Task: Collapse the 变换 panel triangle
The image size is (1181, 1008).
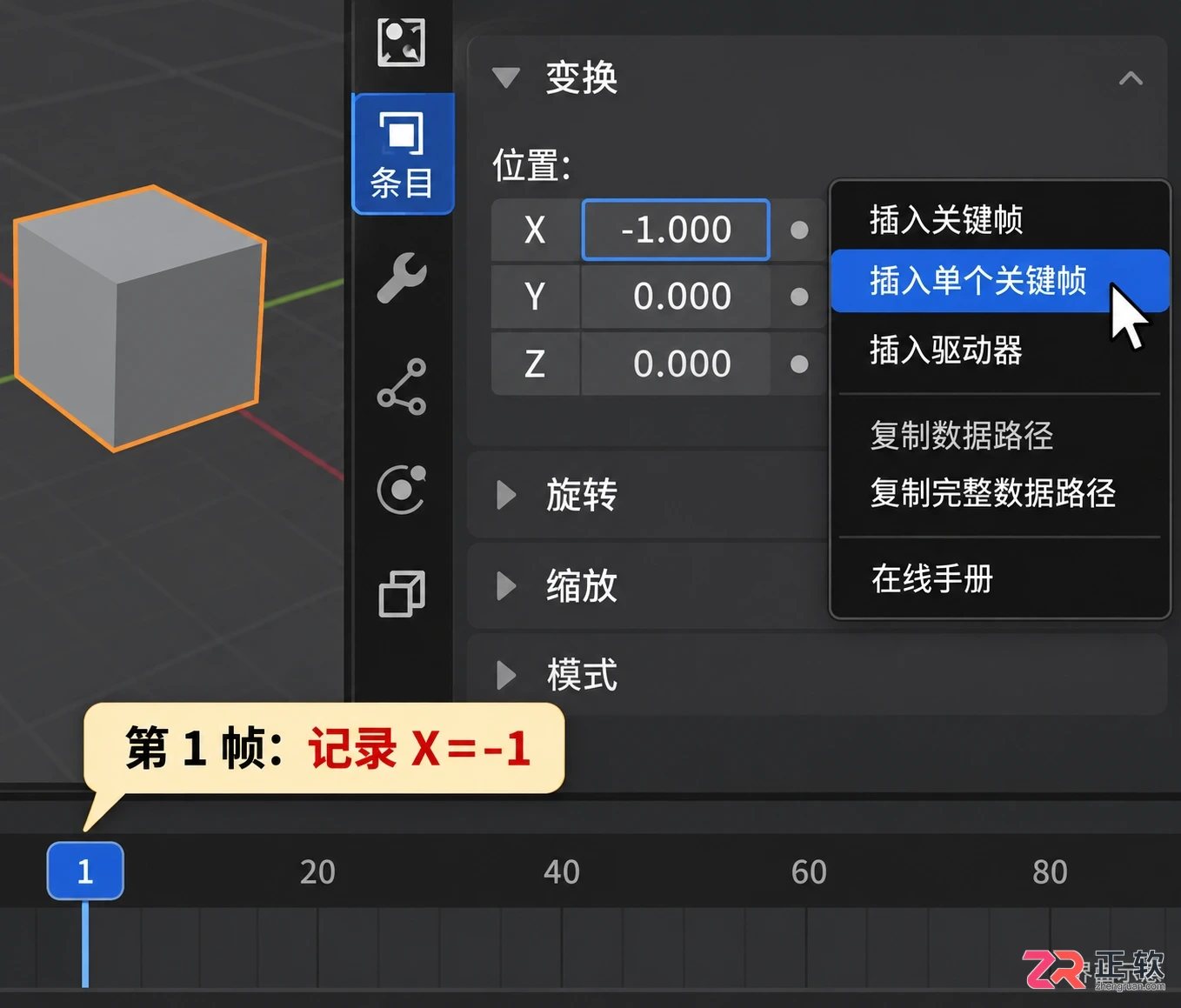Action: 505,78
